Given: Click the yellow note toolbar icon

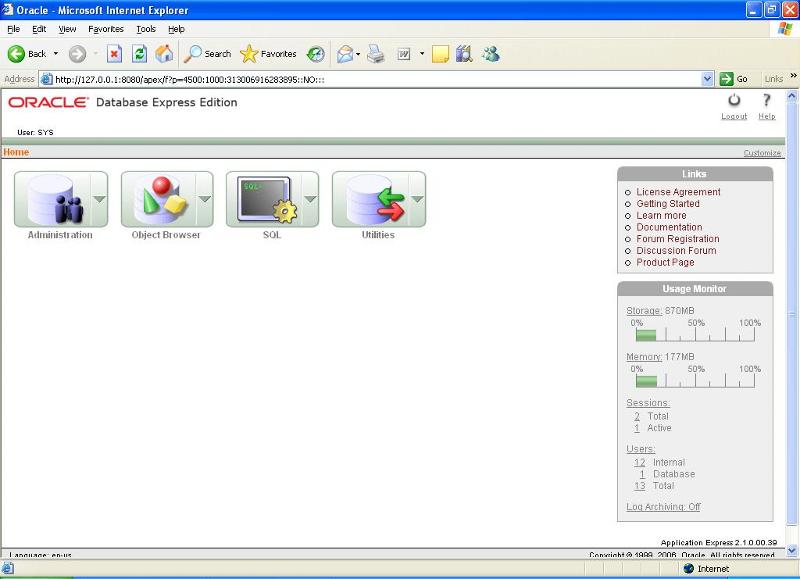Looking at the screenshot, I should pyautogui.click(x=440, y=54).
